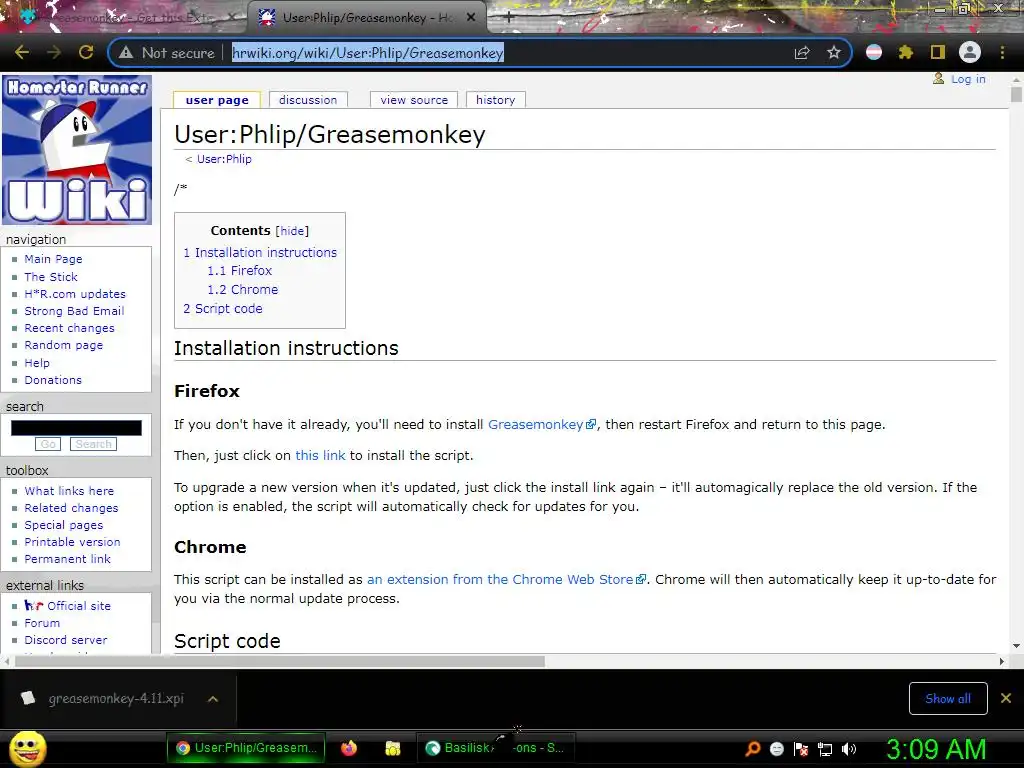
Task: Open Chrome's three-dot menu
Action: (1002, 52)
